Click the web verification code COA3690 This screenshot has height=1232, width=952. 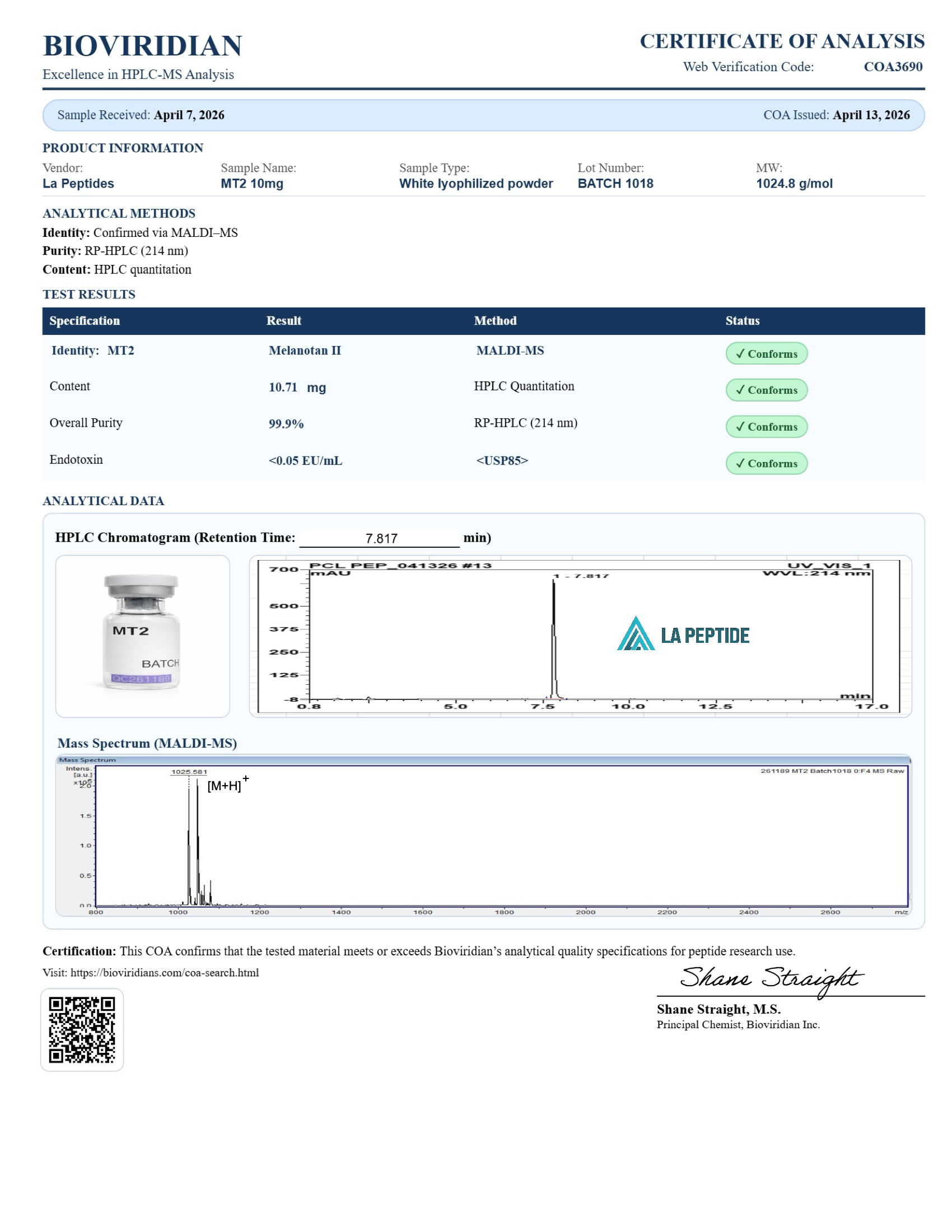click(892, 67)
